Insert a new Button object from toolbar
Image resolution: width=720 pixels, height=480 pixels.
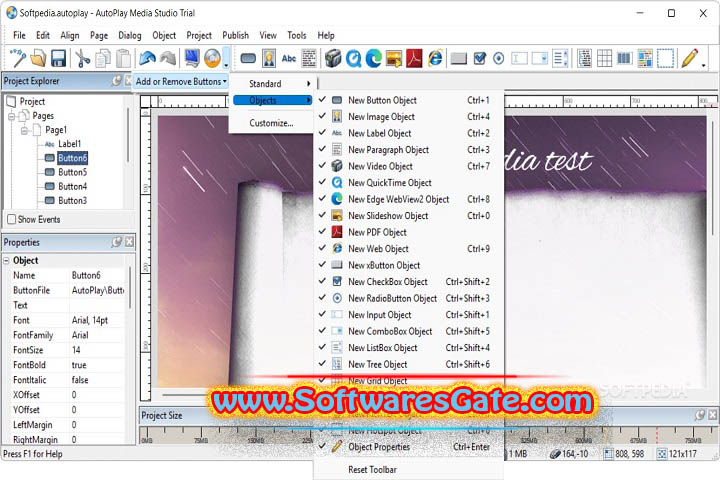(x=248, y=58)
